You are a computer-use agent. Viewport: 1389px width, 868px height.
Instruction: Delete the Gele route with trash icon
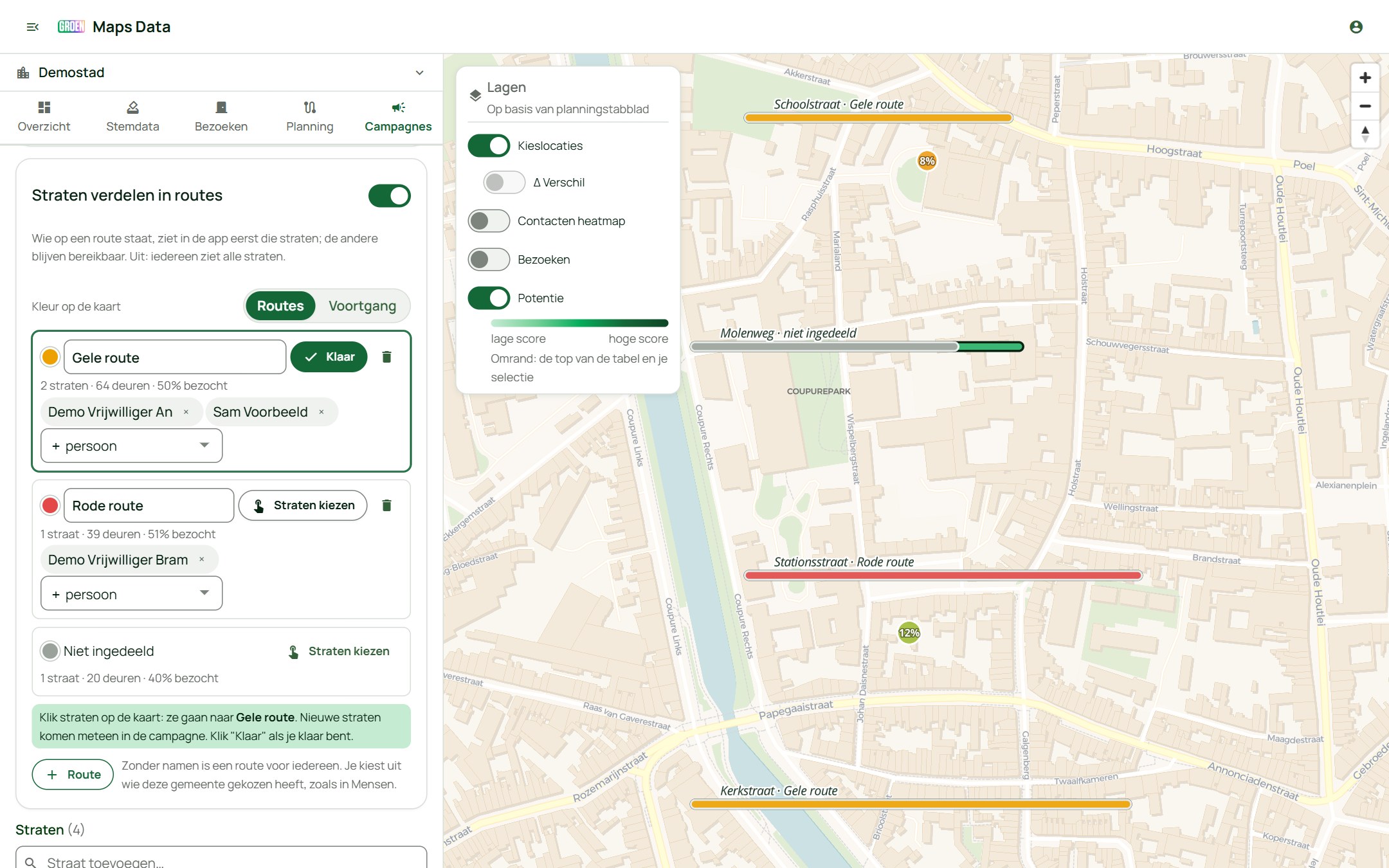(386, 357)
